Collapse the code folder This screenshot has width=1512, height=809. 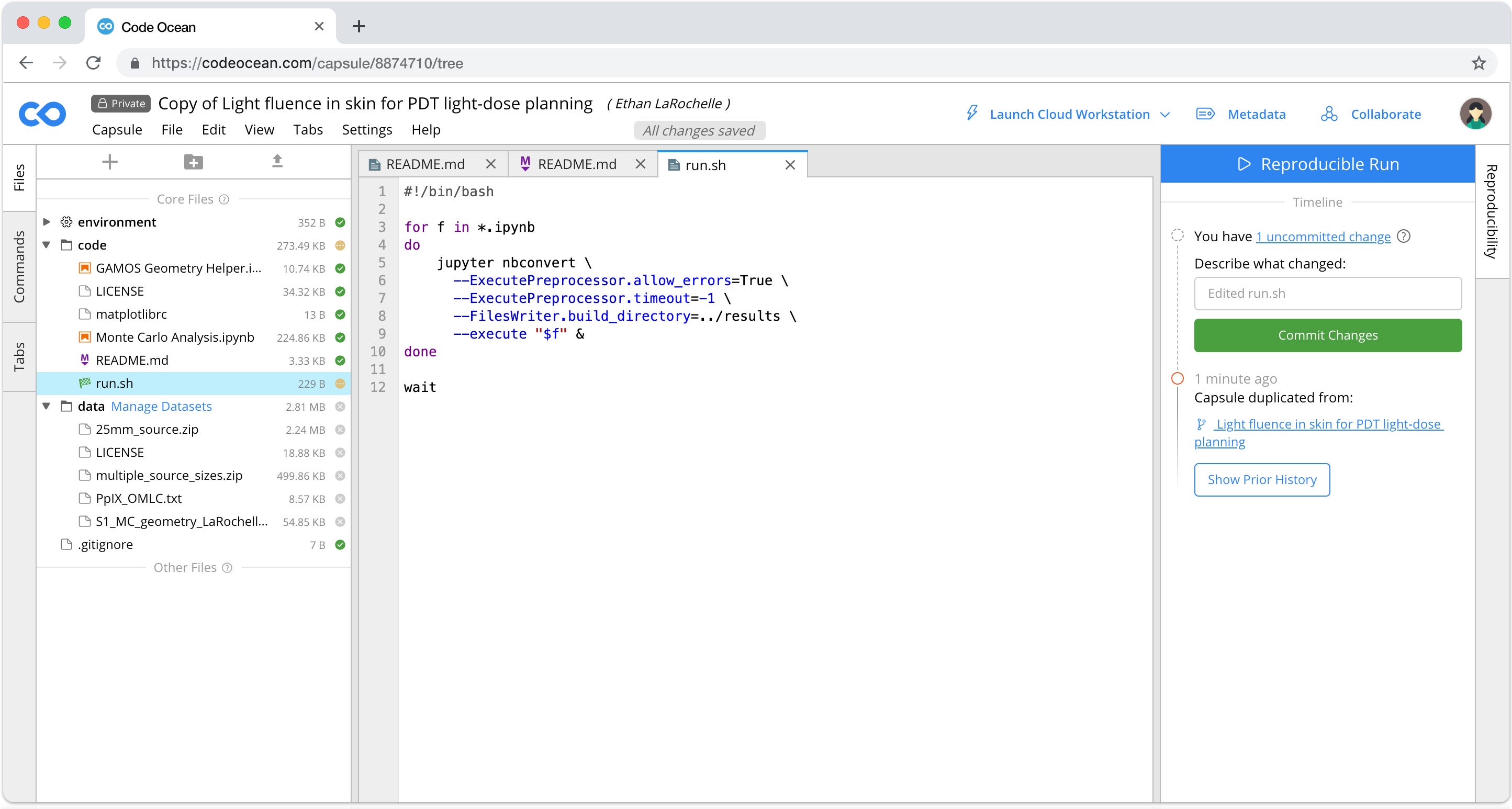click(47, 245)
